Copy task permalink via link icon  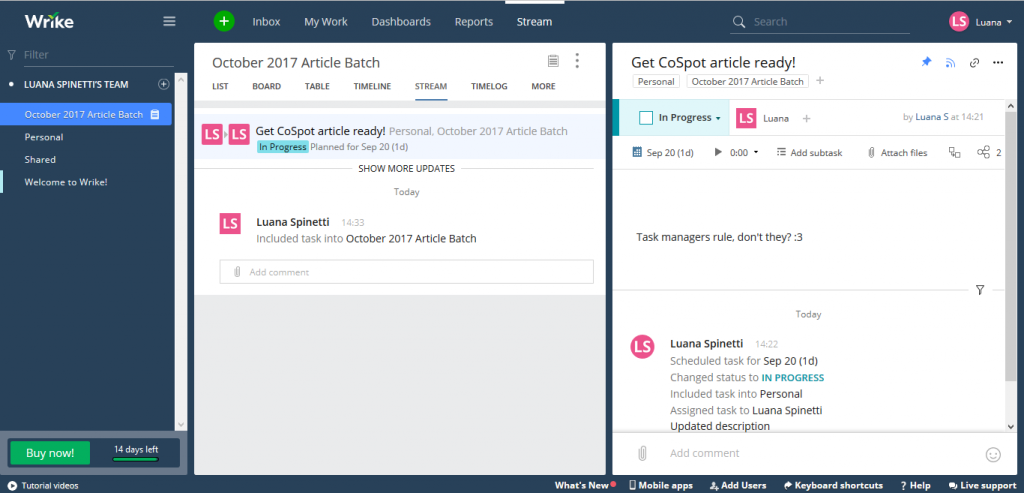tap(974, 62)
